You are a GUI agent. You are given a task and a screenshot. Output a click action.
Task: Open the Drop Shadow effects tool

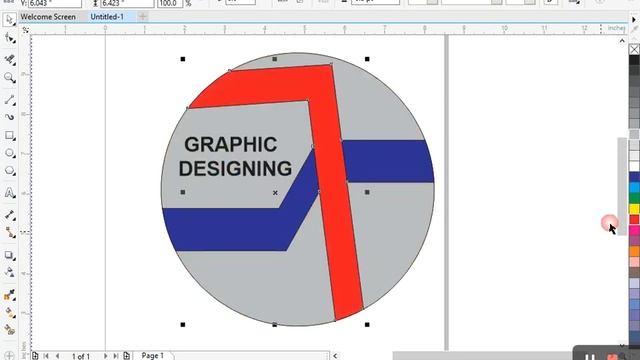tap(9, 256)
